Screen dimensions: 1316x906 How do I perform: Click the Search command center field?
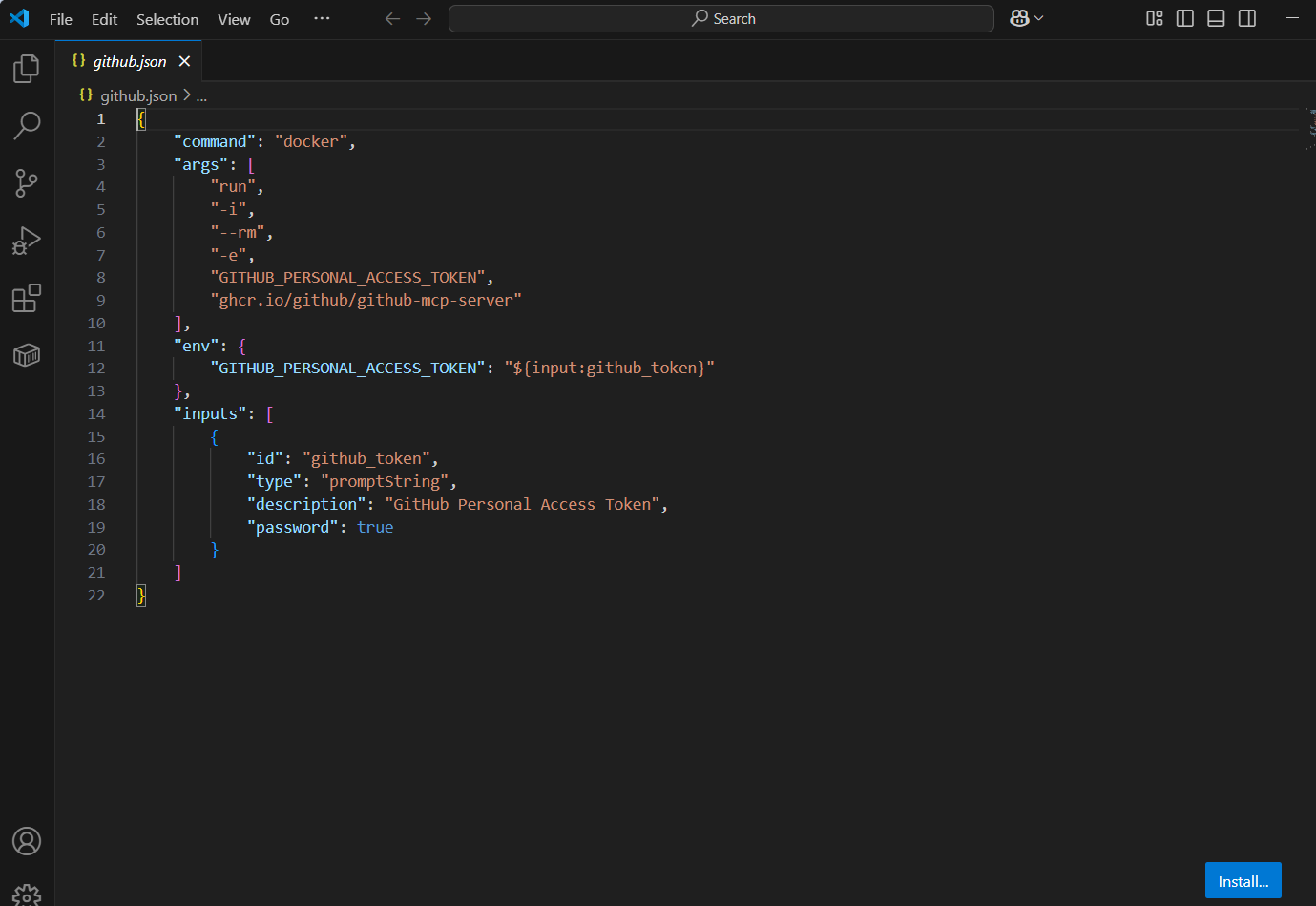click(721, 18)
